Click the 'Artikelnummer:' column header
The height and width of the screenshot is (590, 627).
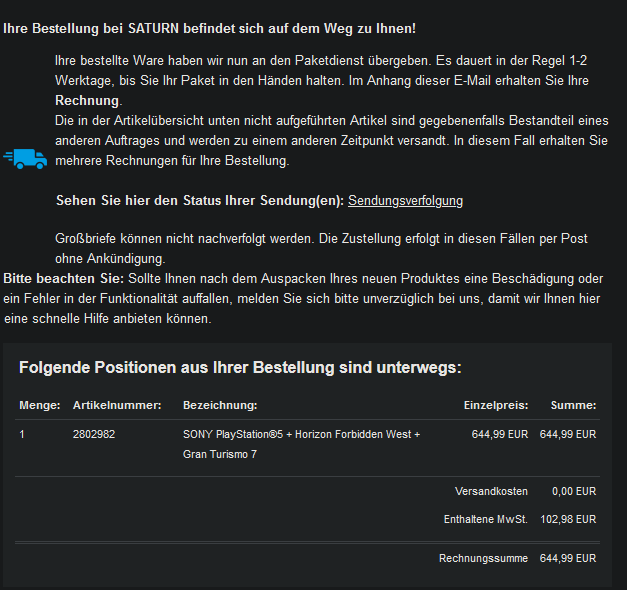click(117, 405)
